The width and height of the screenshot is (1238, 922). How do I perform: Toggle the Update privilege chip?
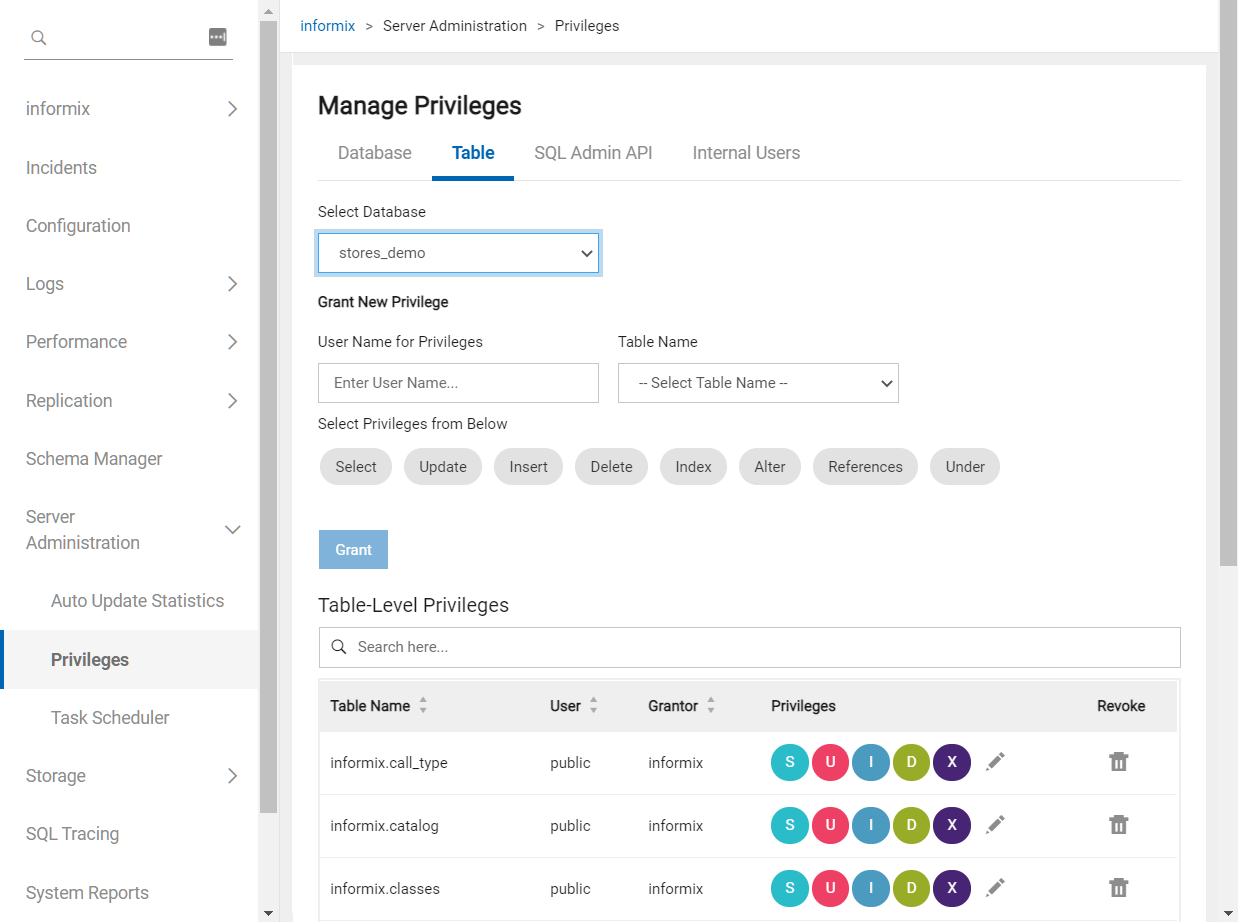[x=443, y=467]
